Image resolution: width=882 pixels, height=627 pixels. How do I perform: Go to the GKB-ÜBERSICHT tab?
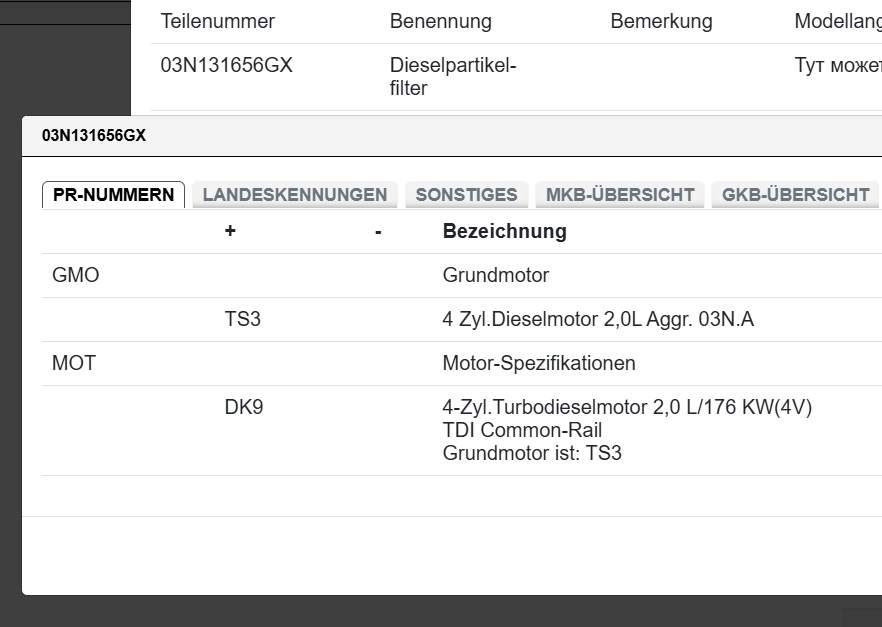tap(795, 195)
